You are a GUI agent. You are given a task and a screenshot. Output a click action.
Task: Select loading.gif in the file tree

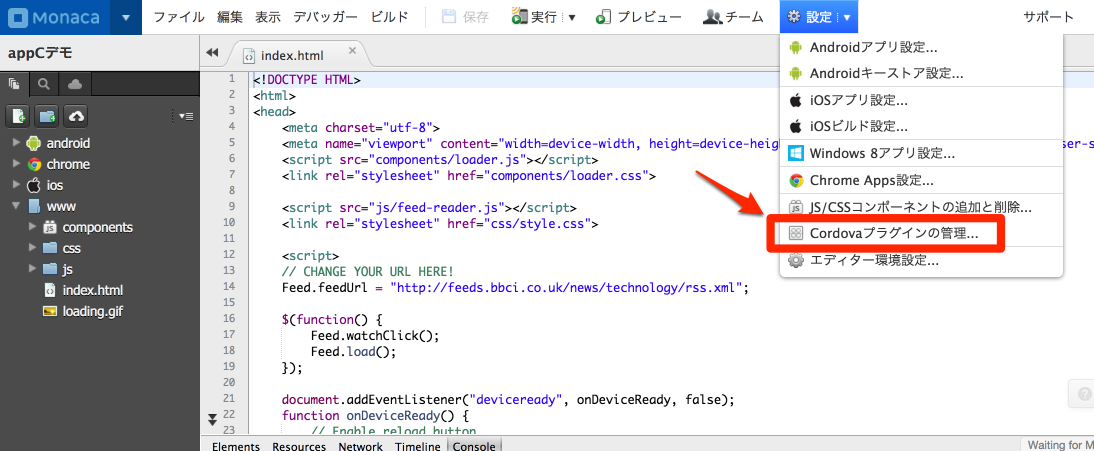pos(92,311)
